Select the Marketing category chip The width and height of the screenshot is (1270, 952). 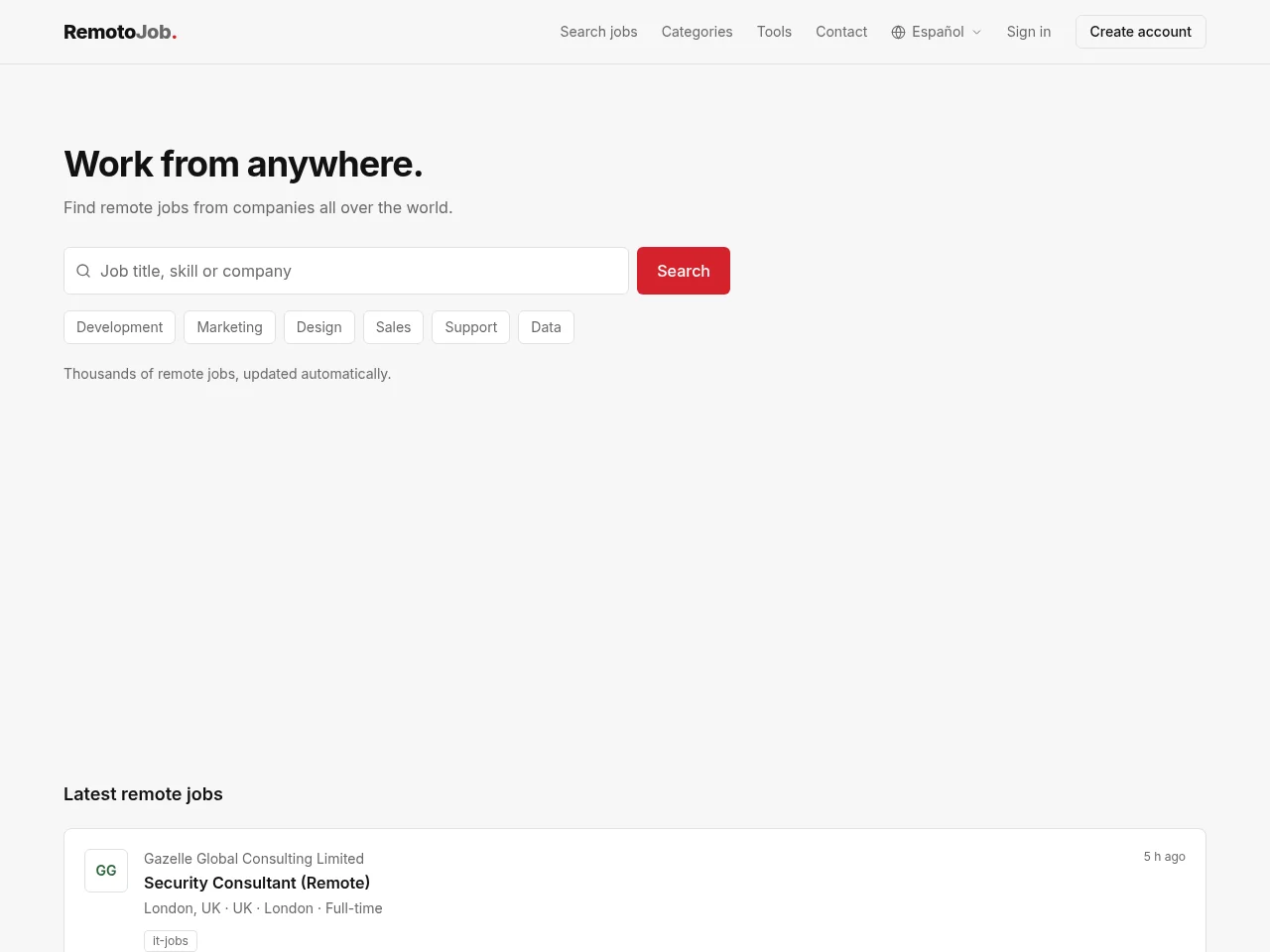tap(229, 327)
